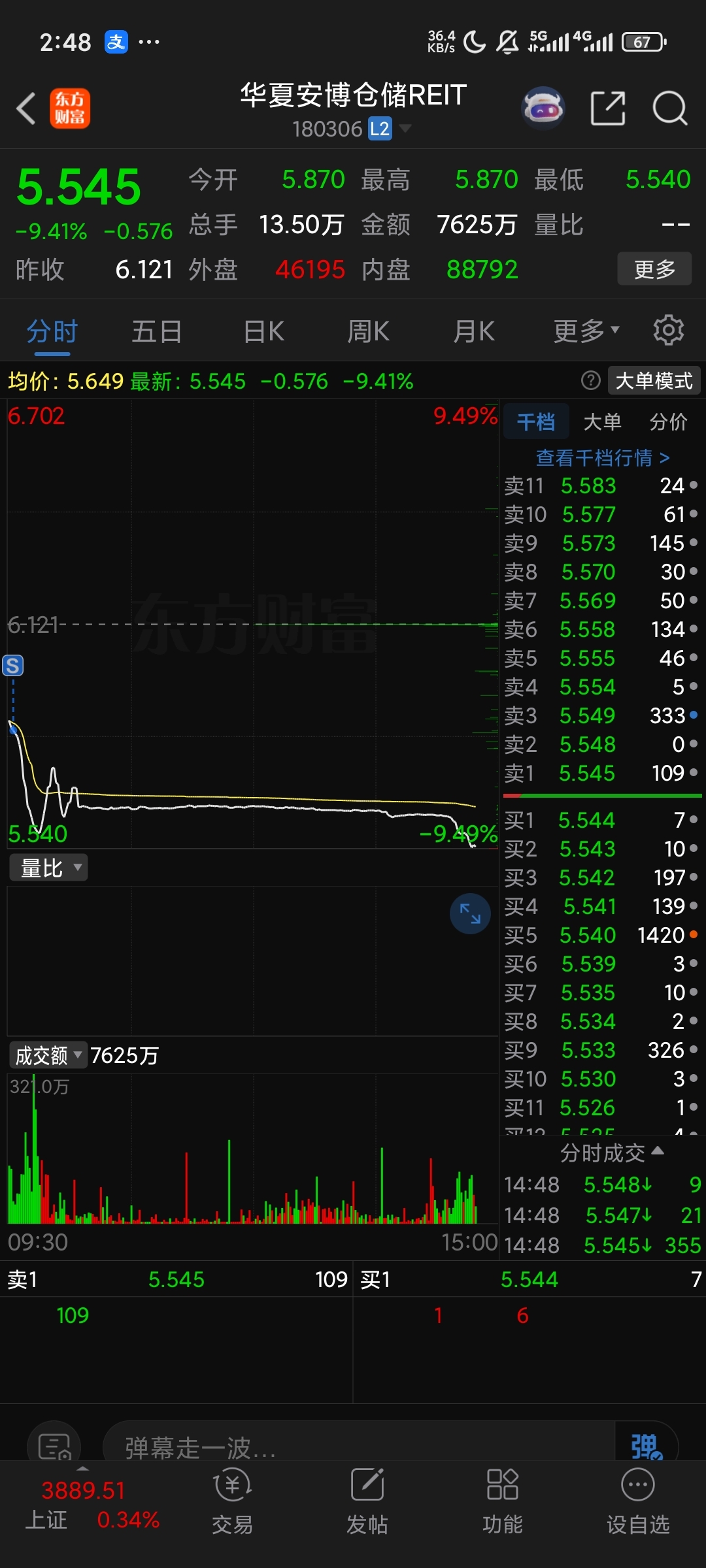Viewport: 706px width, 1568px height.
Task: Tap the bottom 卖1 5.545 109 summary row
Action: tap(176, 1279)
